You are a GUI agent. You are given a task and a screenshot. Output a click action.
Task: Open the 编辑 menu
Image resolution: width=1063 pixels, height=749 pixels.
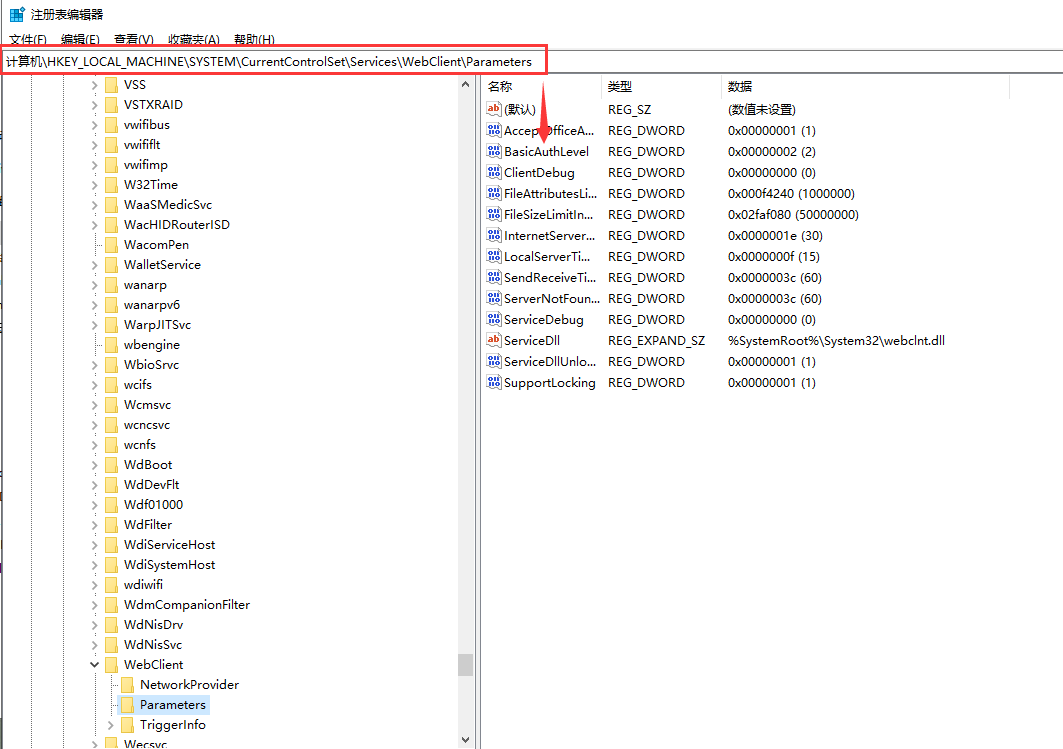pos(78,39)
